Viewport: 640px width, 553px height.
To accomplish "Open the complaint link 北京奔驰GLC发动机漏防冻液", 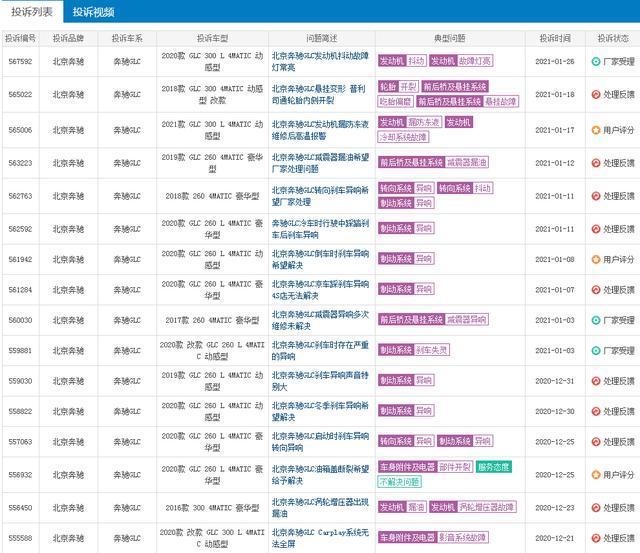I will point(320,130).
